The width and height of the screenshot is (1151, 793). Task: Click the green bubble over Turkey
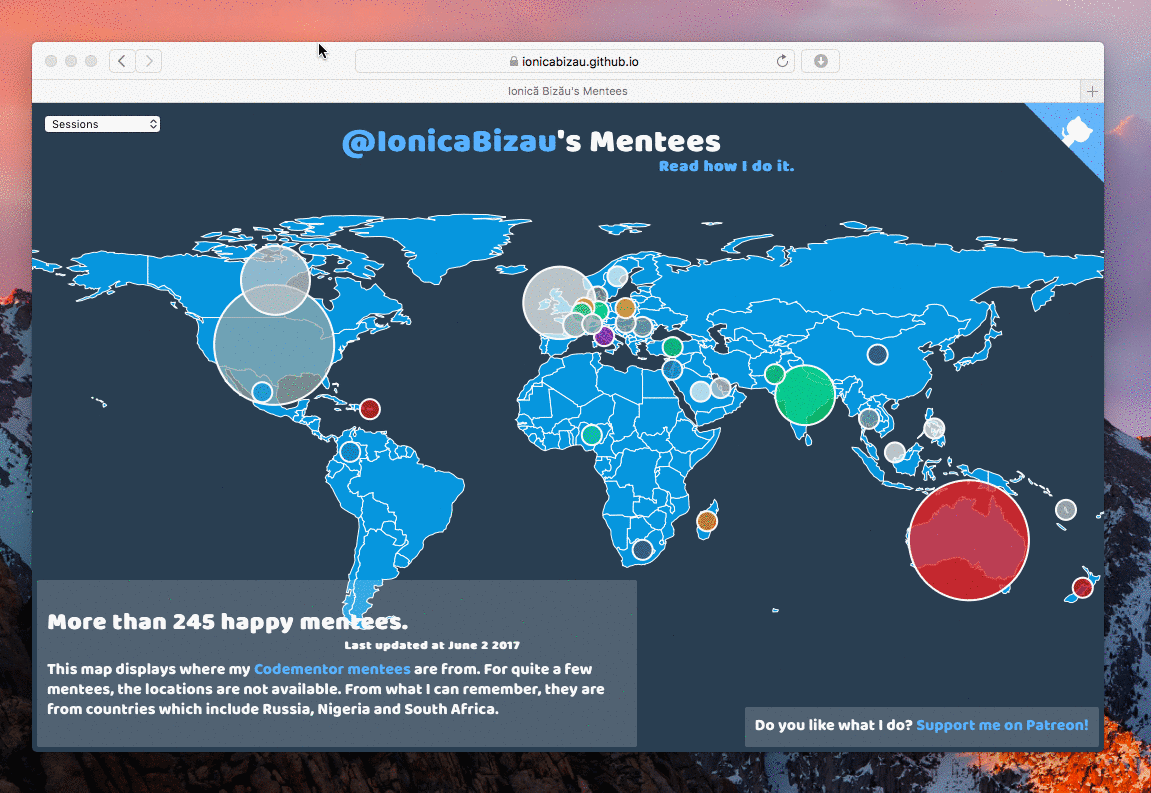point(672,347)
